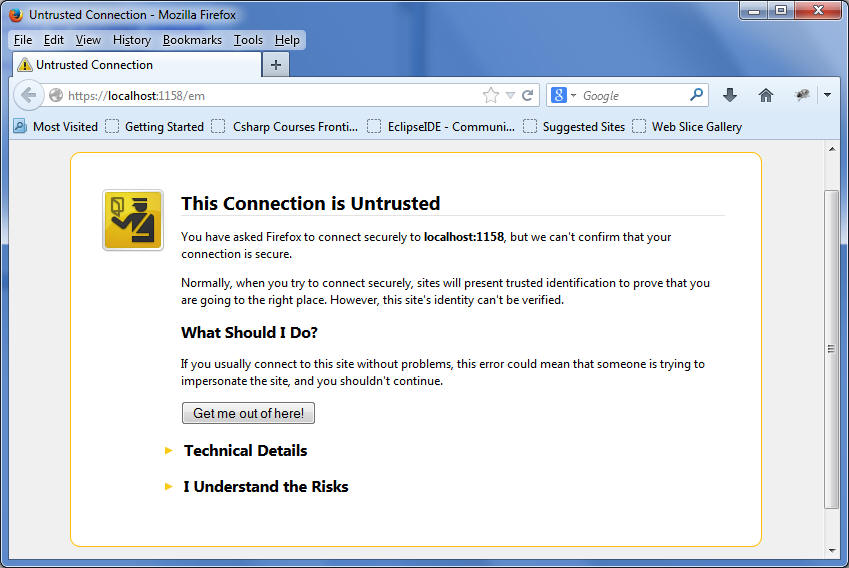Open the History menu
This screenshot has height=568, width=849.
(x=132, y=40)
